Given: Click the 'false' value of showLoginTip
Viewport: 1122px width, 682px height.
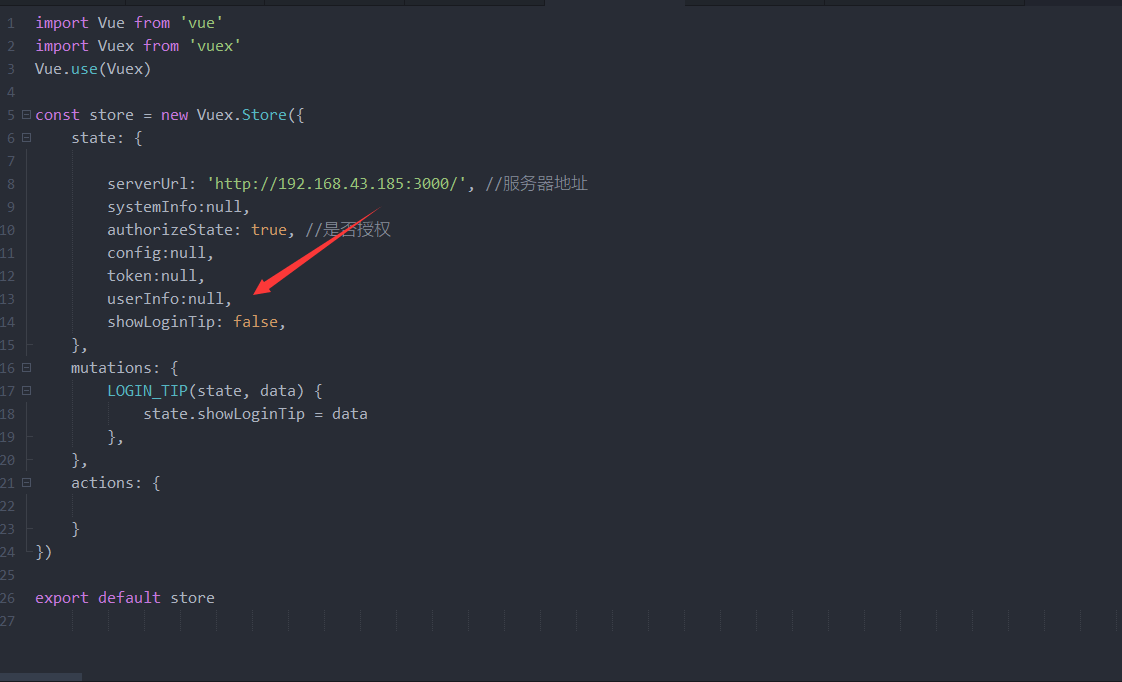Looking at the screenshot, I should (x=255, y=322).
